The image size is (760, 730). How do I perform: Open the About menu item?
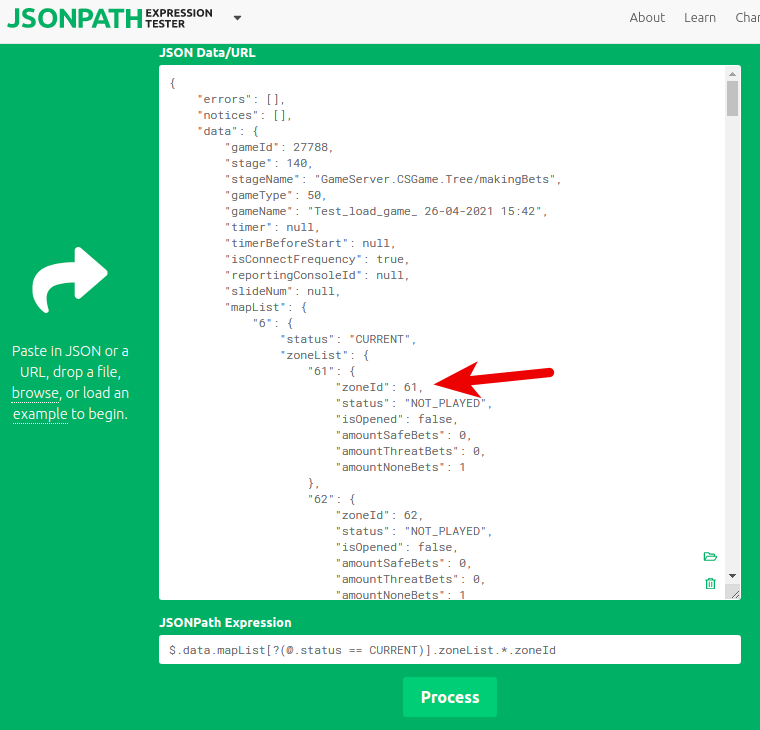point(647,18)
